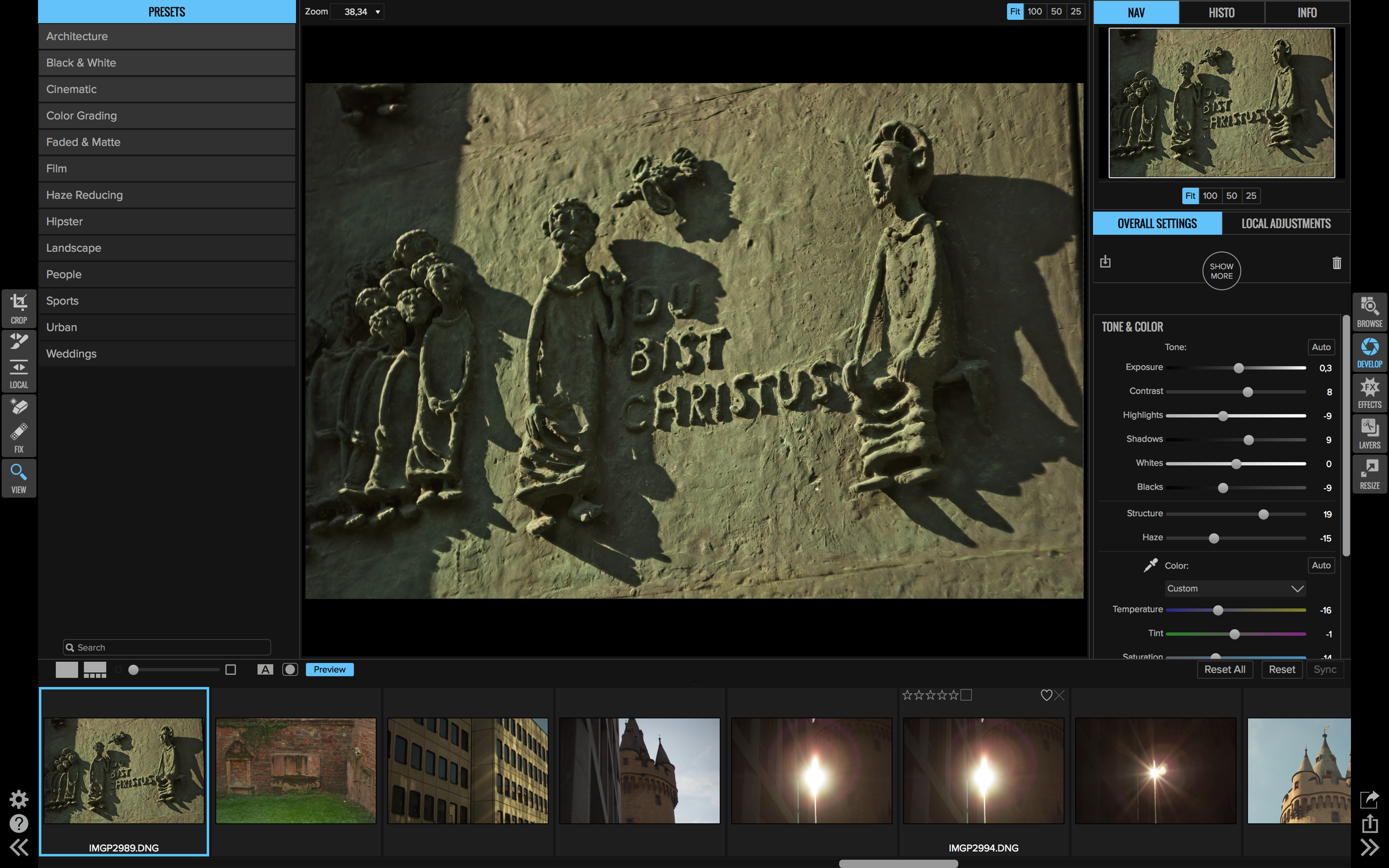Click the Reset All button
This screenshot has height=868, width=1389.
tap(1224, 669)
